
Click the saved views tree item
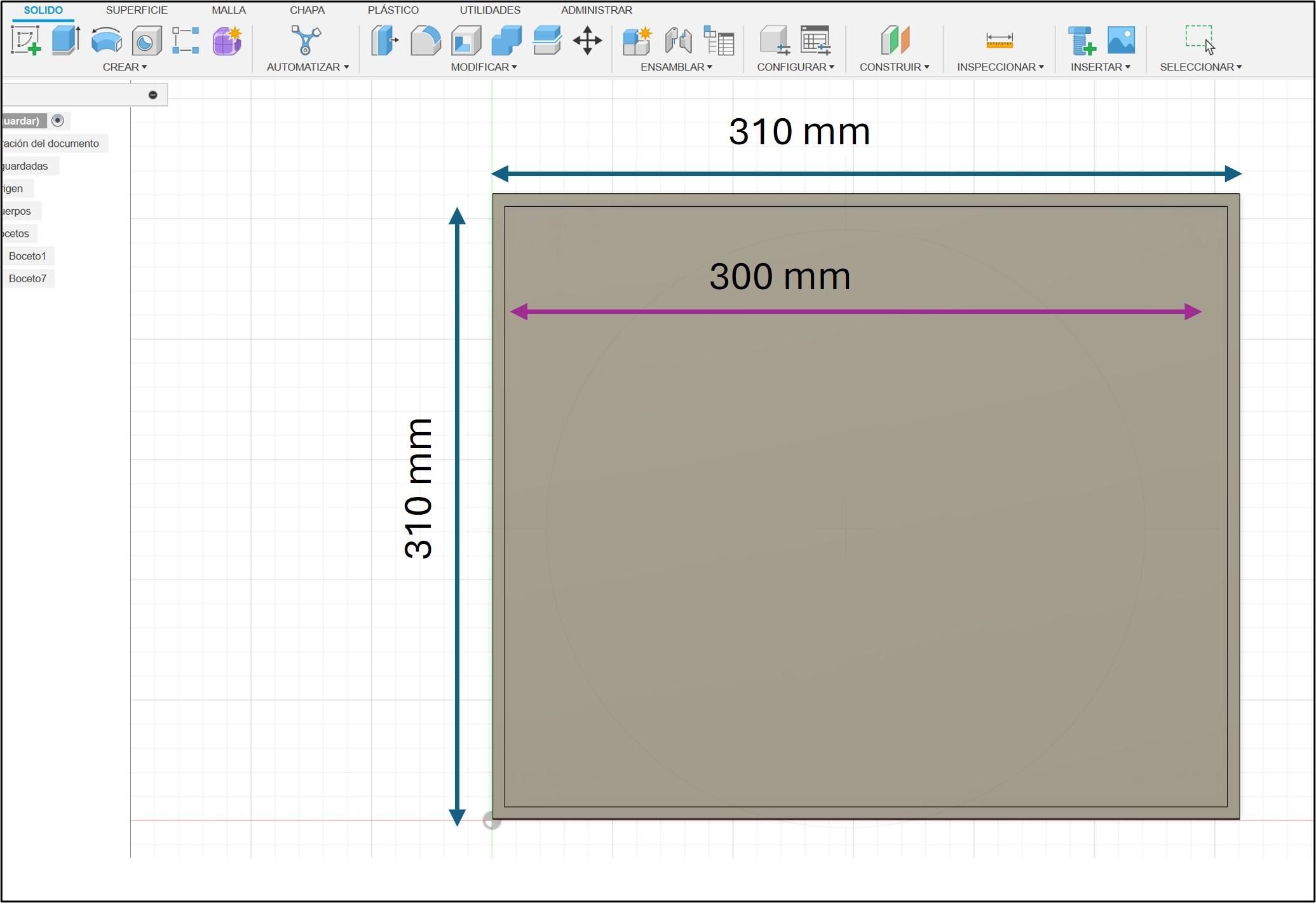25,166
